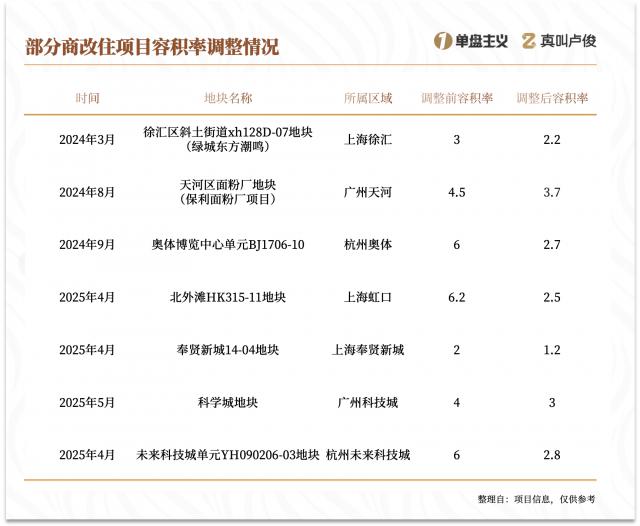The height and width of the screenshot is (526, 640).
Task: Click the 未来科技城单元YH090206-03地块 plot name
Action: click(228, 455)
